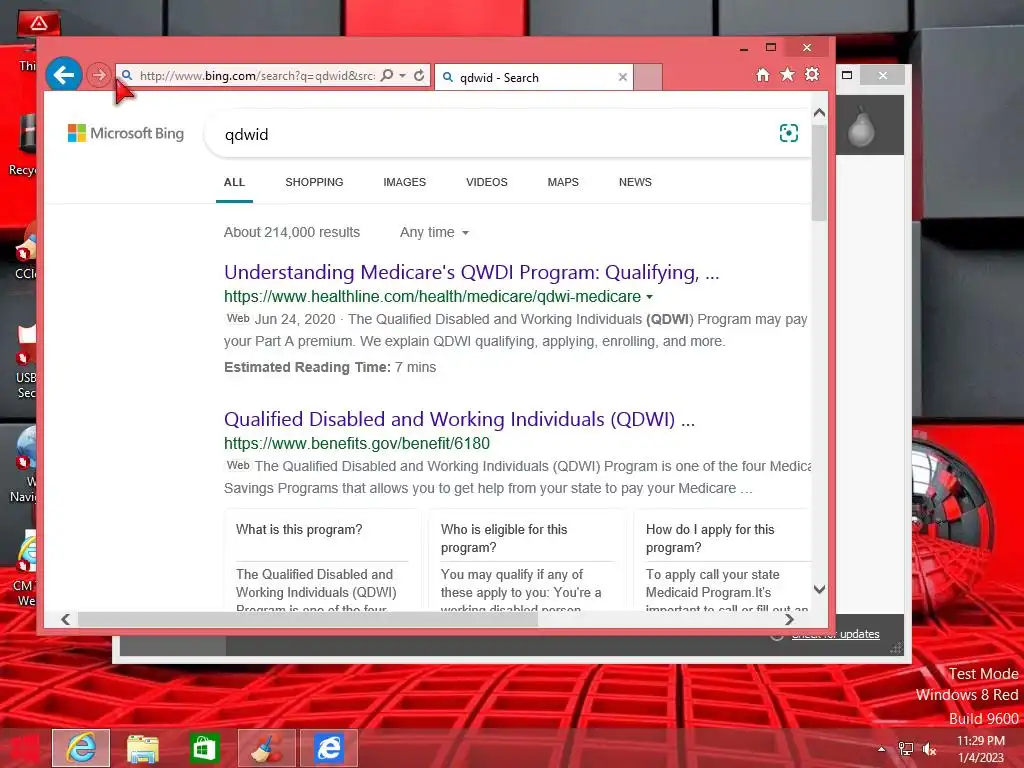Image resolution: width=1024 pixels, height=768 pixels.
Task: Click the network tray icon
Action: 906,749
